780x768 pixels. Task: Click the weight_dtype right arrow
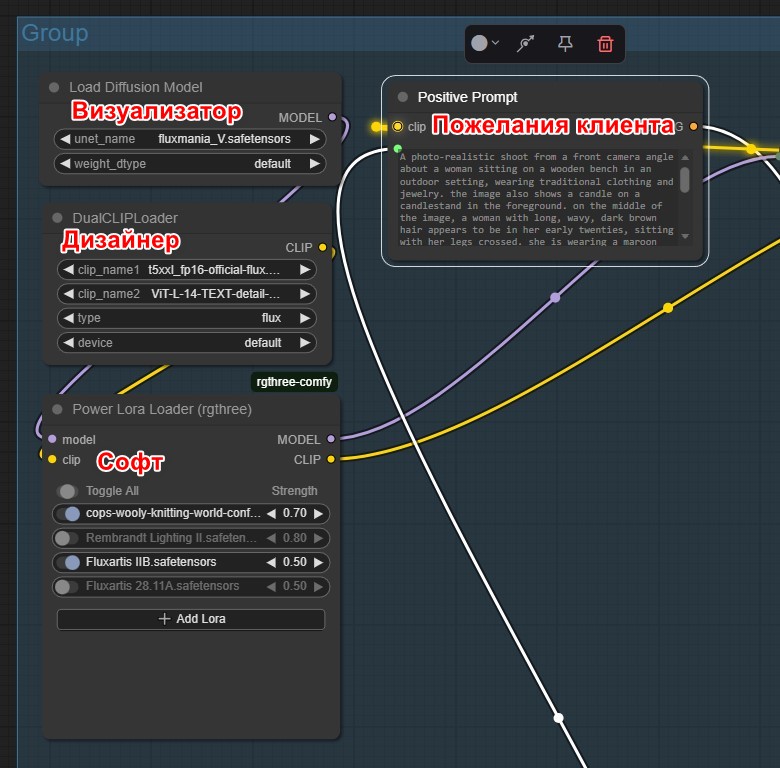[314, 164]
